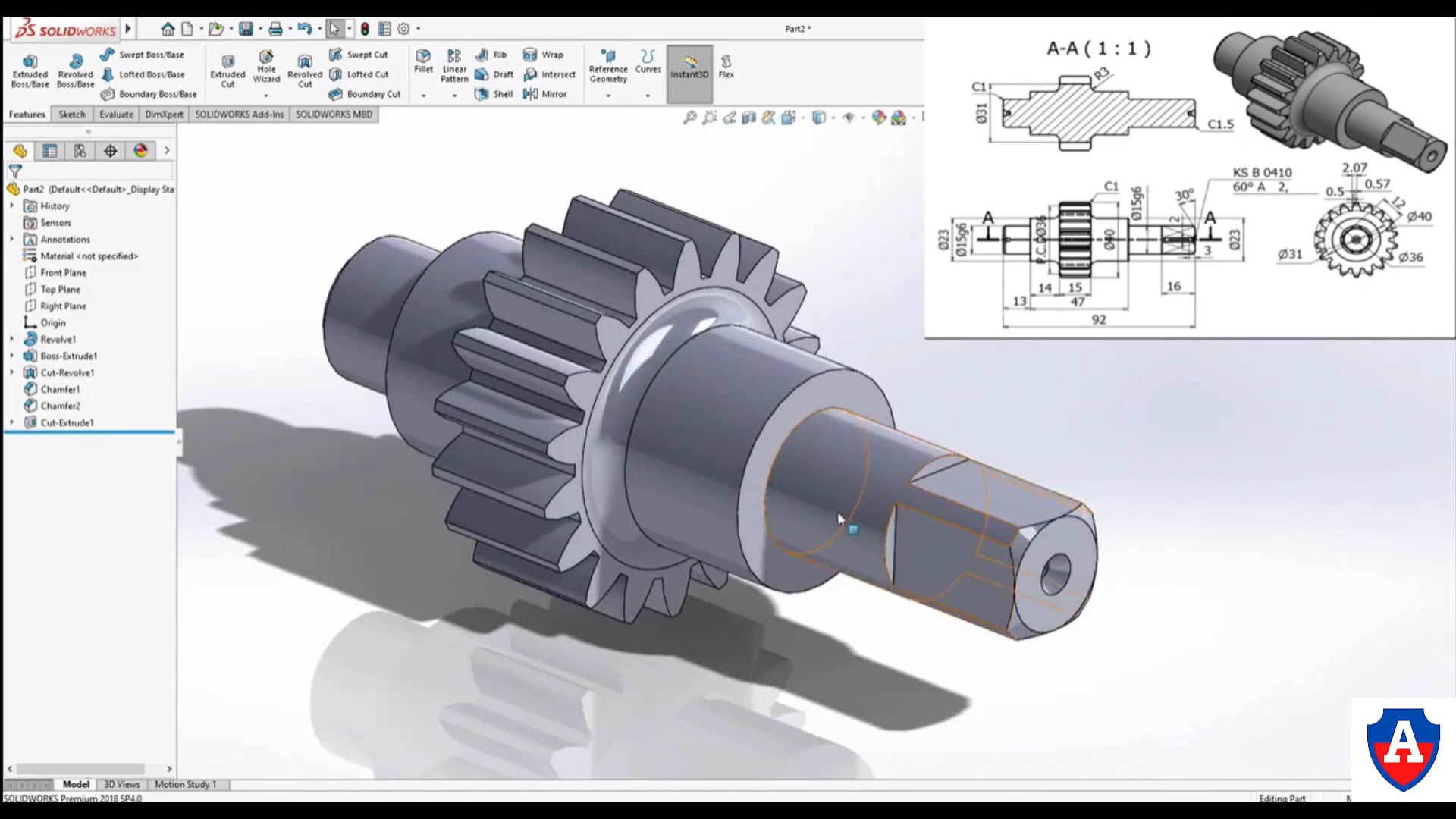Click the Fillet tool
Image resolution: width=1456 pixels, height=819 pixels.
[x=423, y=61]
